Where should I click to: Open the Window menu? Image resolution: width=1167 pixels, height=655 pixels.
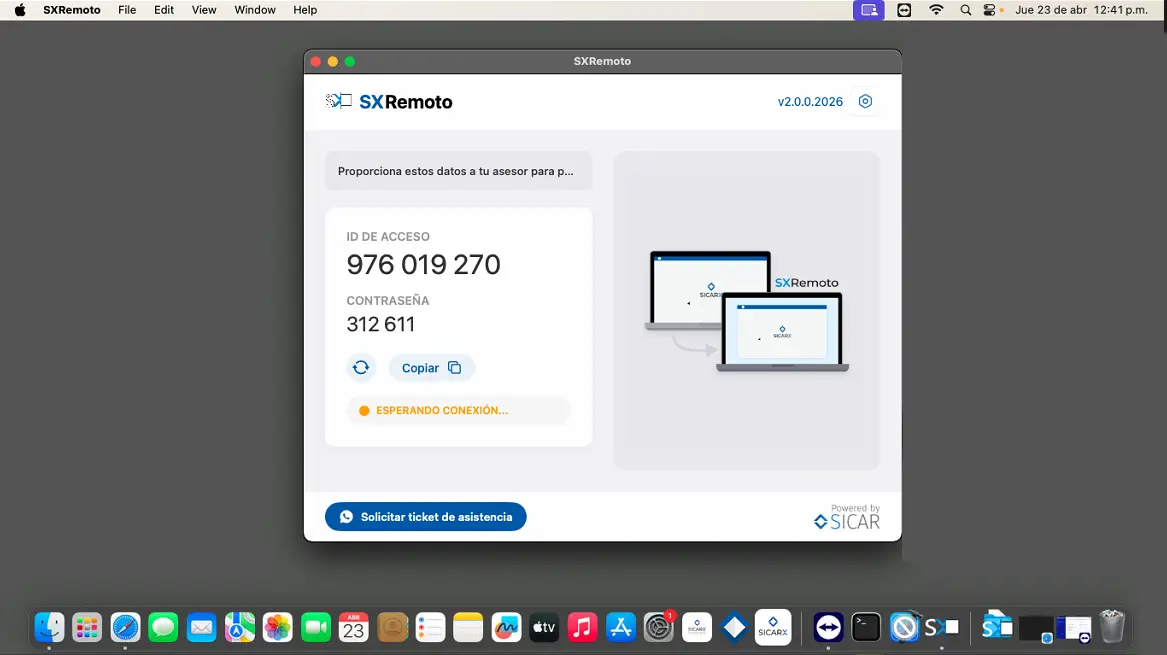(255, 10)
